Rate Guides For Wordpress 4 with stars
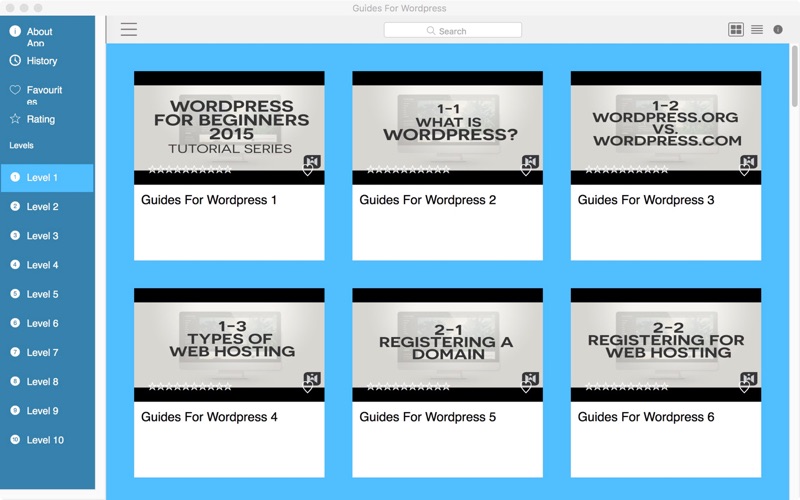800x500 pixels. coord(190,387)
